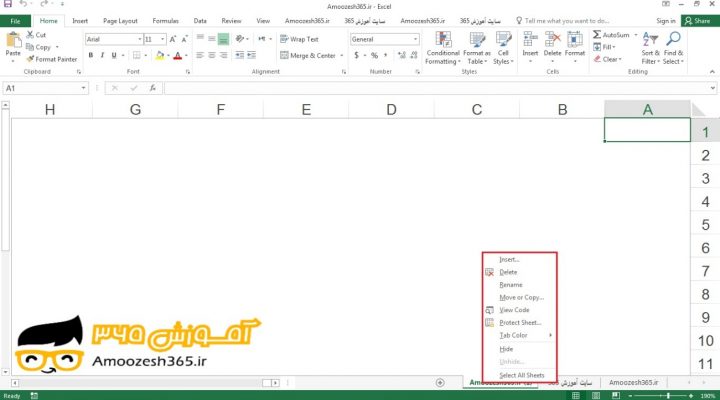This screenshot has width=720, height=400.
Task: Open the Font Color dropdown arrow
Action: tap(186, 56)
